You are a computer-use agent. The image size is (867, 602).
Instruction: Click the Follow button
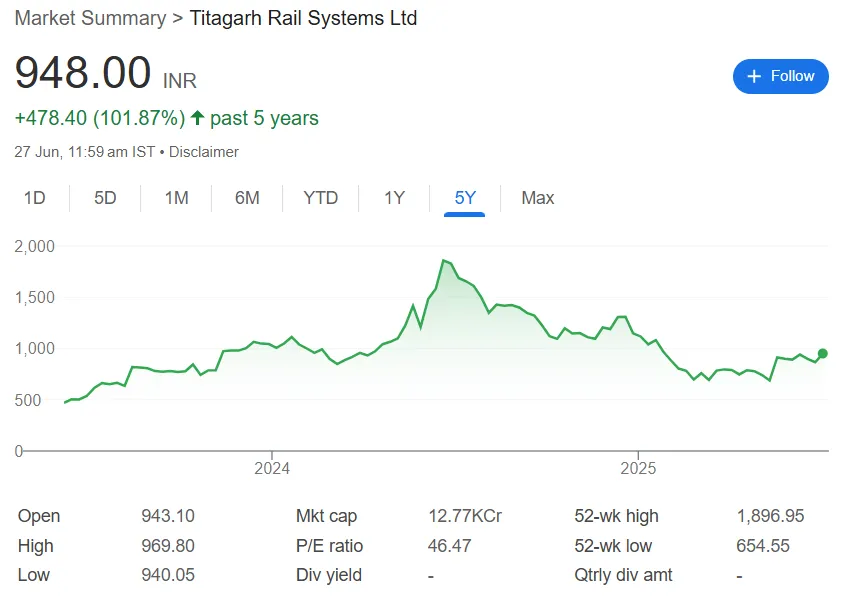780,76
